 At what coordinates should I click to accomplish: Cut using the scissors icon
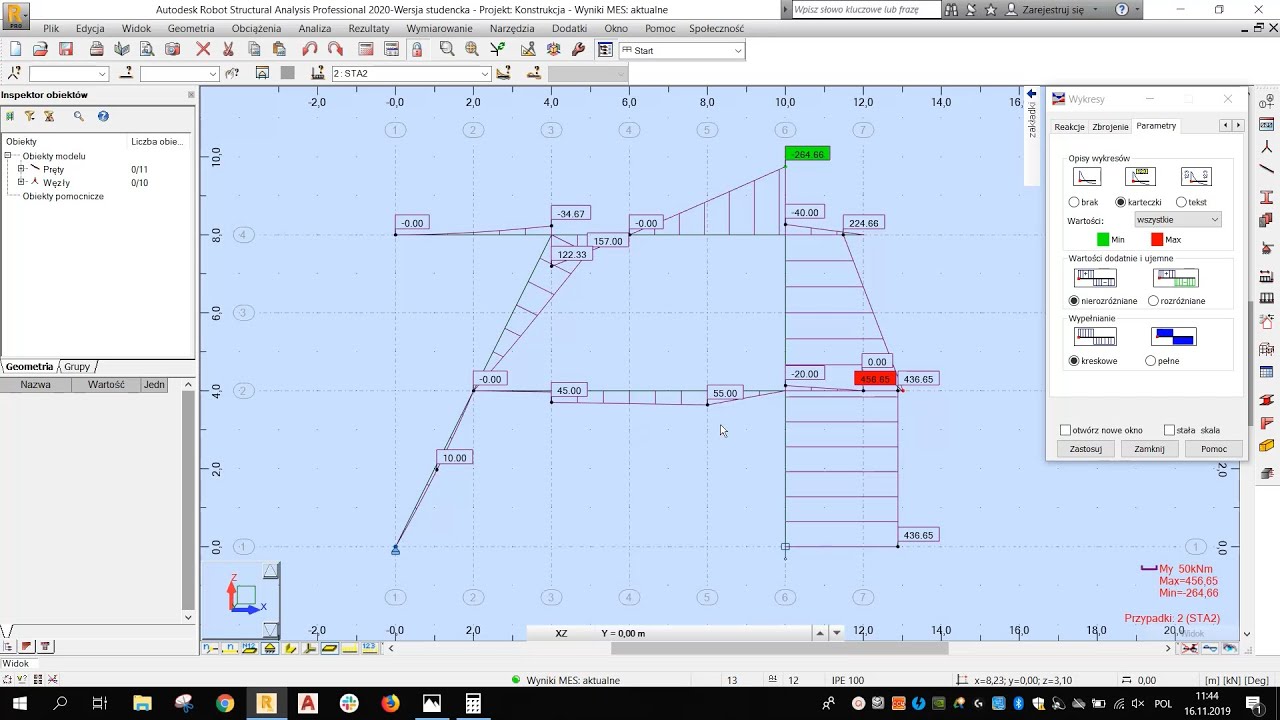tap(228, 49)
